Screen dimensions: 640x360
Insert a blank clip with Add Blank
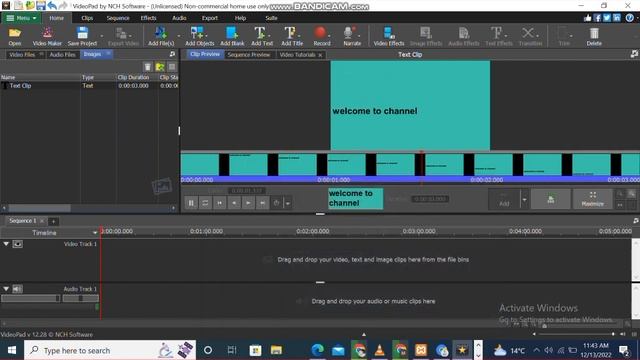tap(232, 36)
